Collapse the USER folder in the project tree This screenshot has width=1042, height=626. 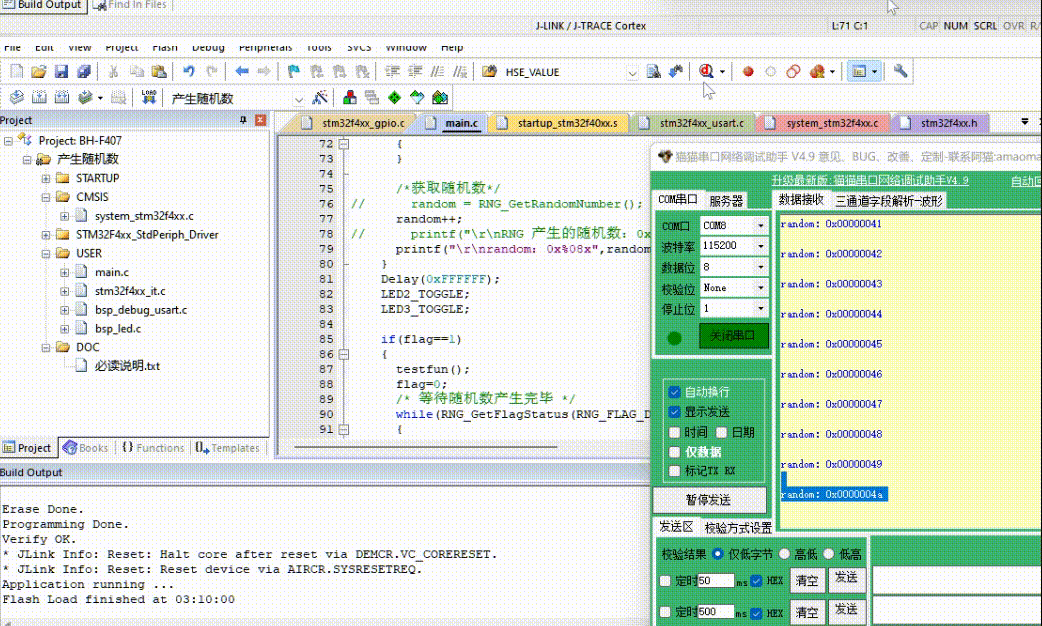tap(46, 253)
